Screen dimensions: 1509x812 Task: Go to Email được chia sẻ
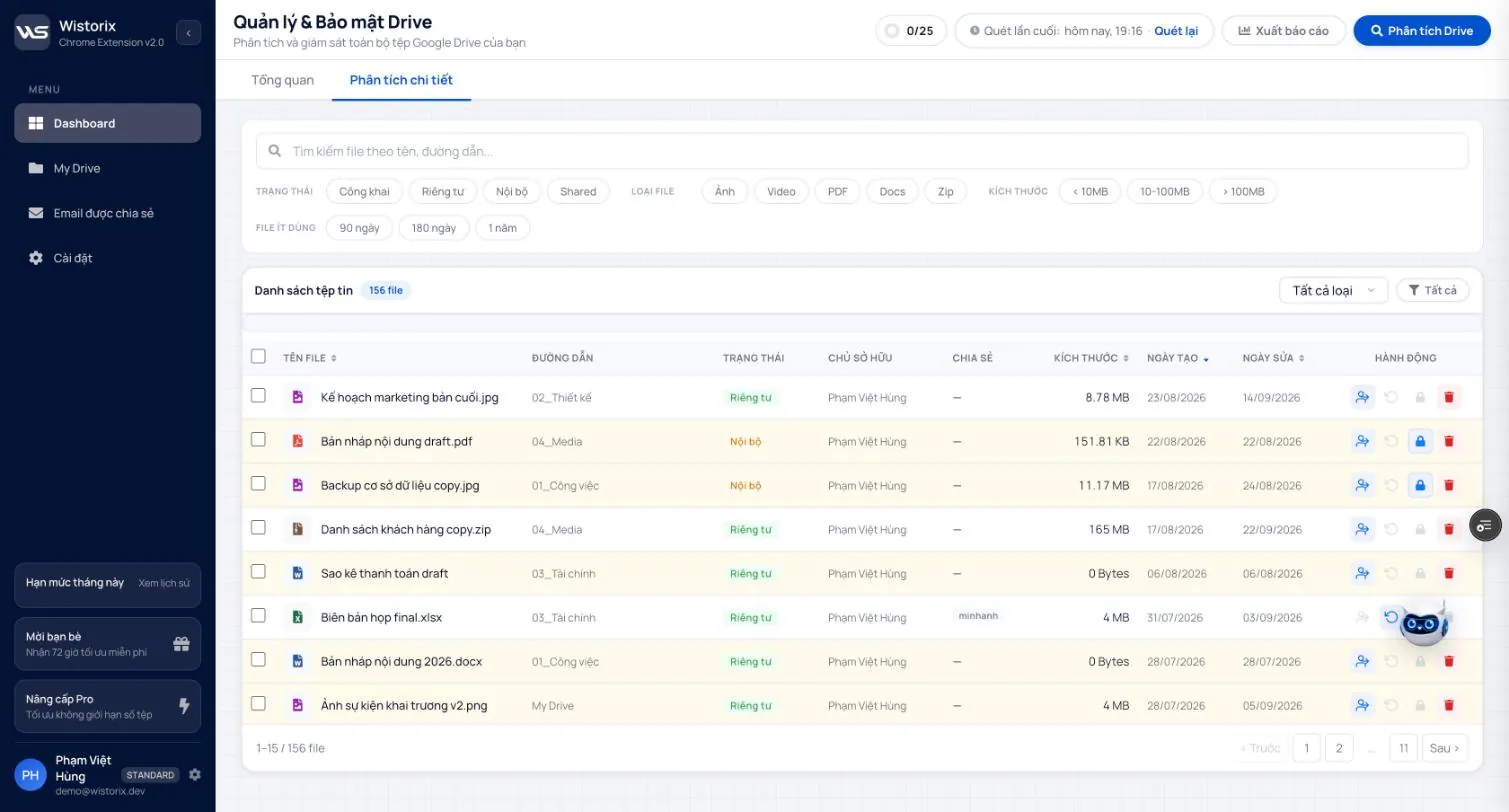pos(107,213)
